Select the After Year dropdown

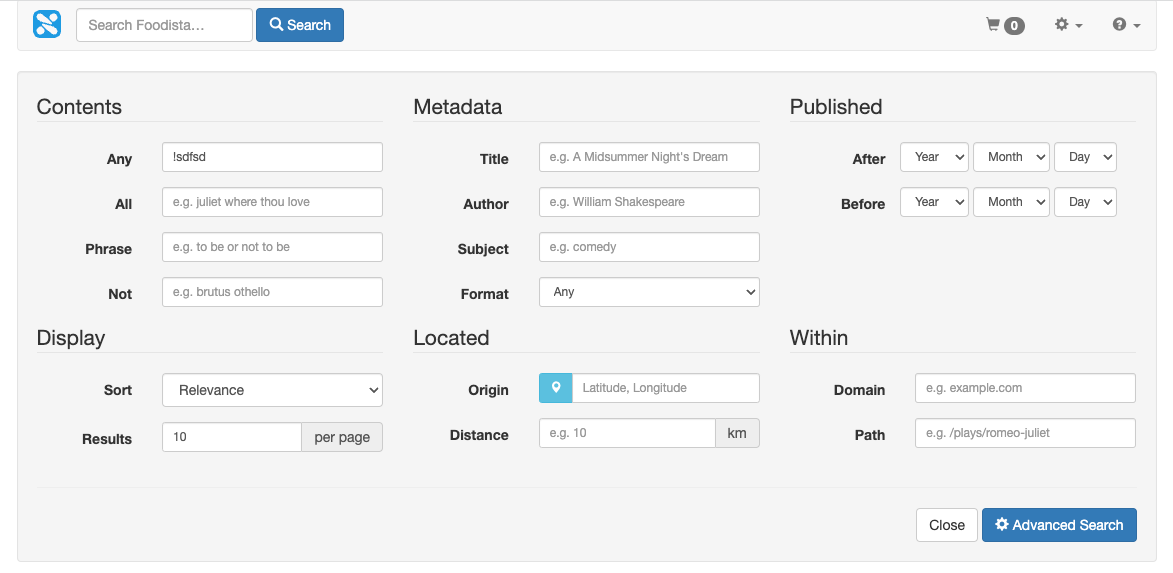click(x=934, y=157)
